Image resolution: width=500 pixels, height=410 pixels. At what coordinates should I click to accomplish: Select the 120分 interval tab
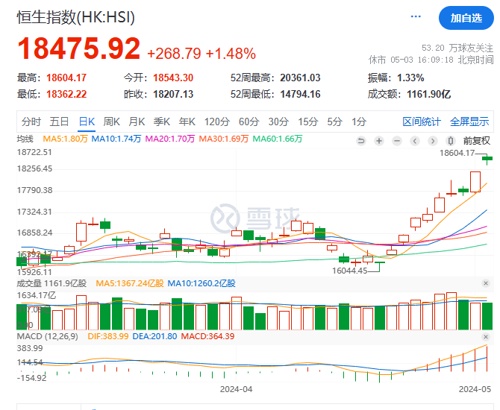point(217,122)
